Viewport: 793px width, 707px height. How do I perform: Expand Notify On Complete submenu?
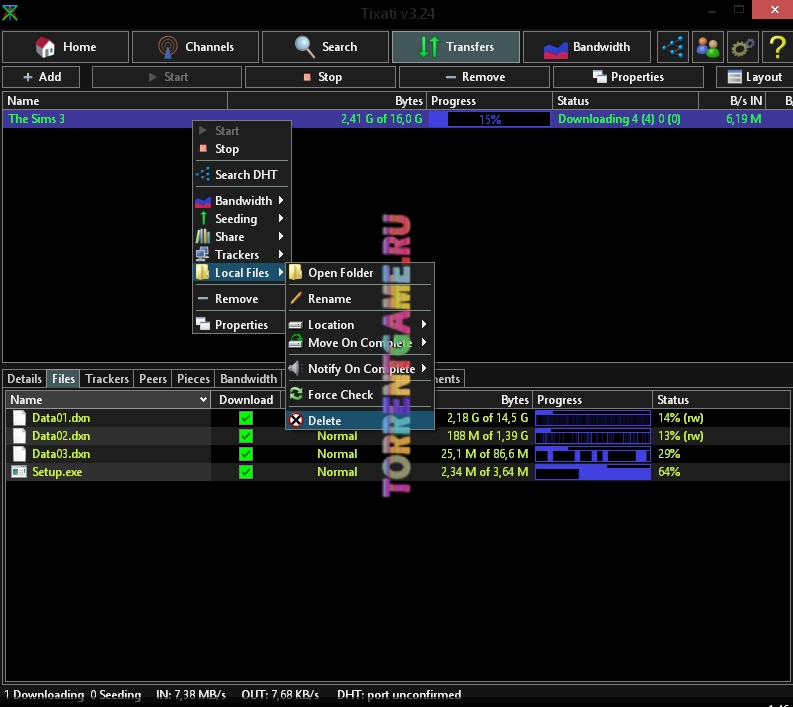click(360, 369)
